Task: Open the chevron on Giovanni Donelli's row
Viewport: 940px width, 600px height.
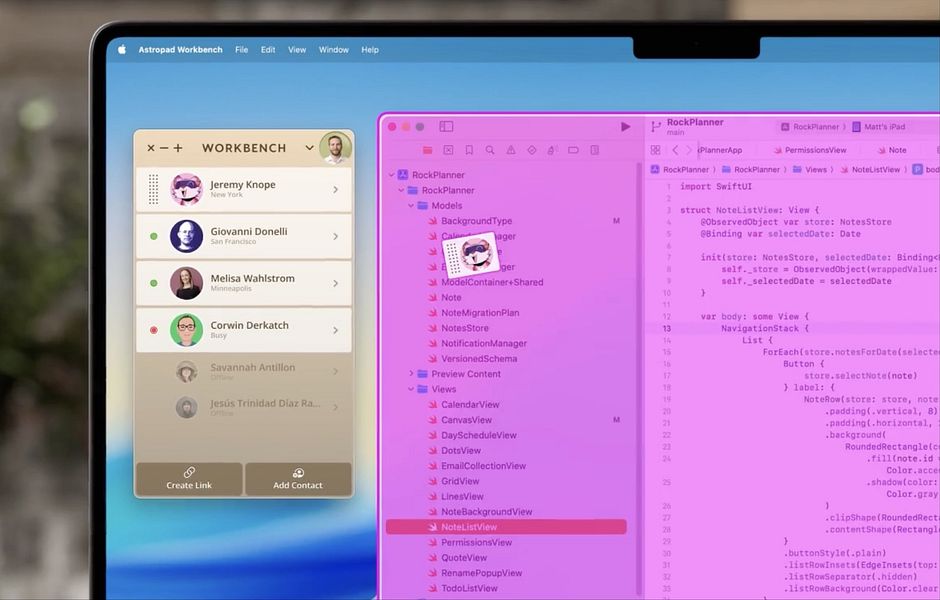Action: point(336,236)
